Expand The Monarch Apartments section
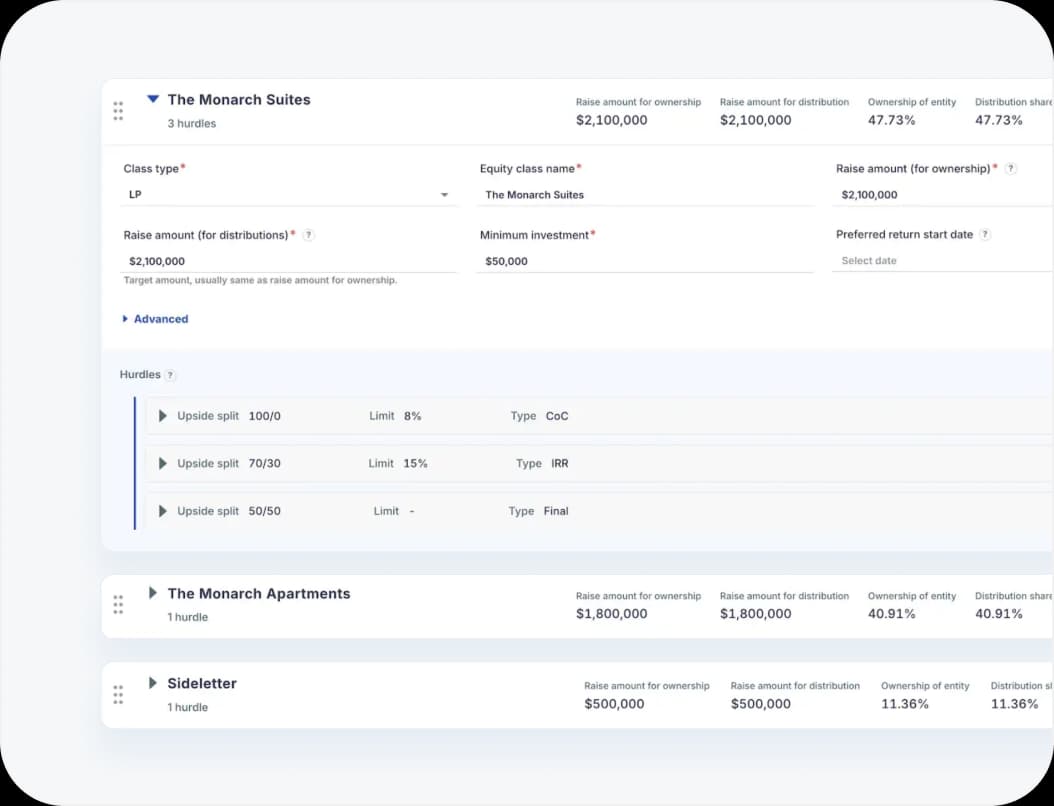The image size is (1054, 806). (x=152, y=593)
